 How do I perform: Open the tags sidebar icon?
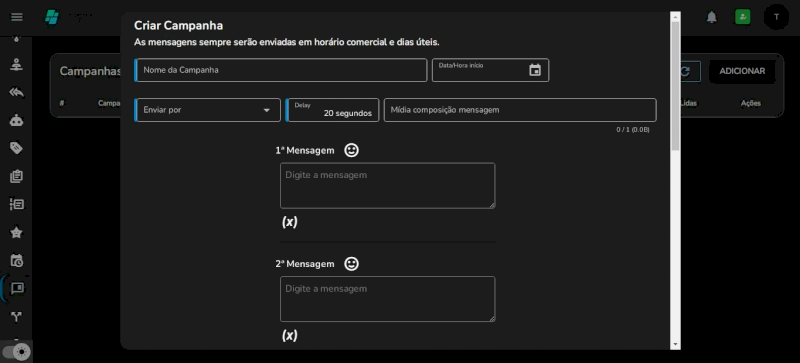16,148
